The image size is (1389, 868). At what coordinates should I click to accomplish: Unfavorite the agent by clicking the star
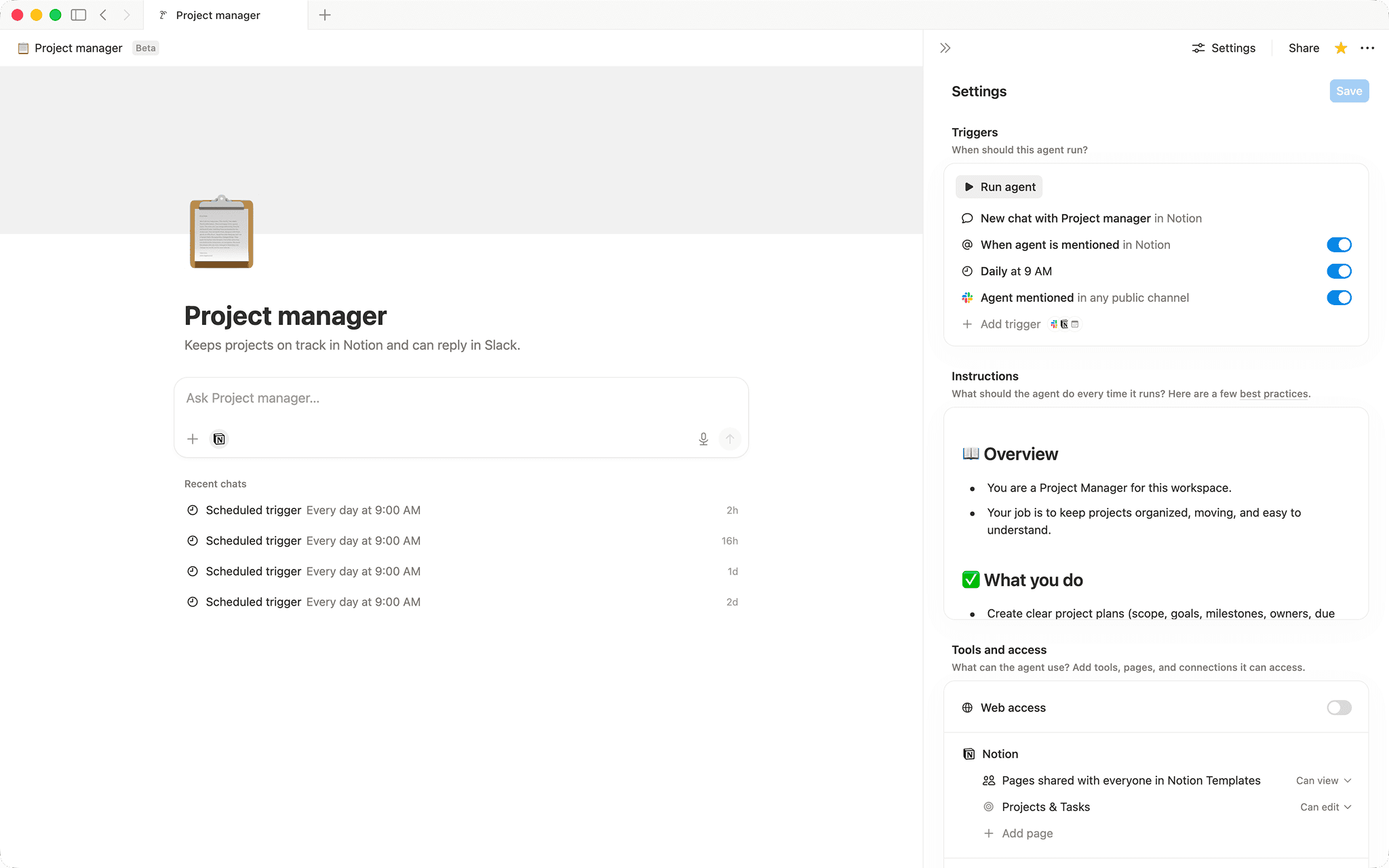pyautogui.click(x=1339, y=47)
